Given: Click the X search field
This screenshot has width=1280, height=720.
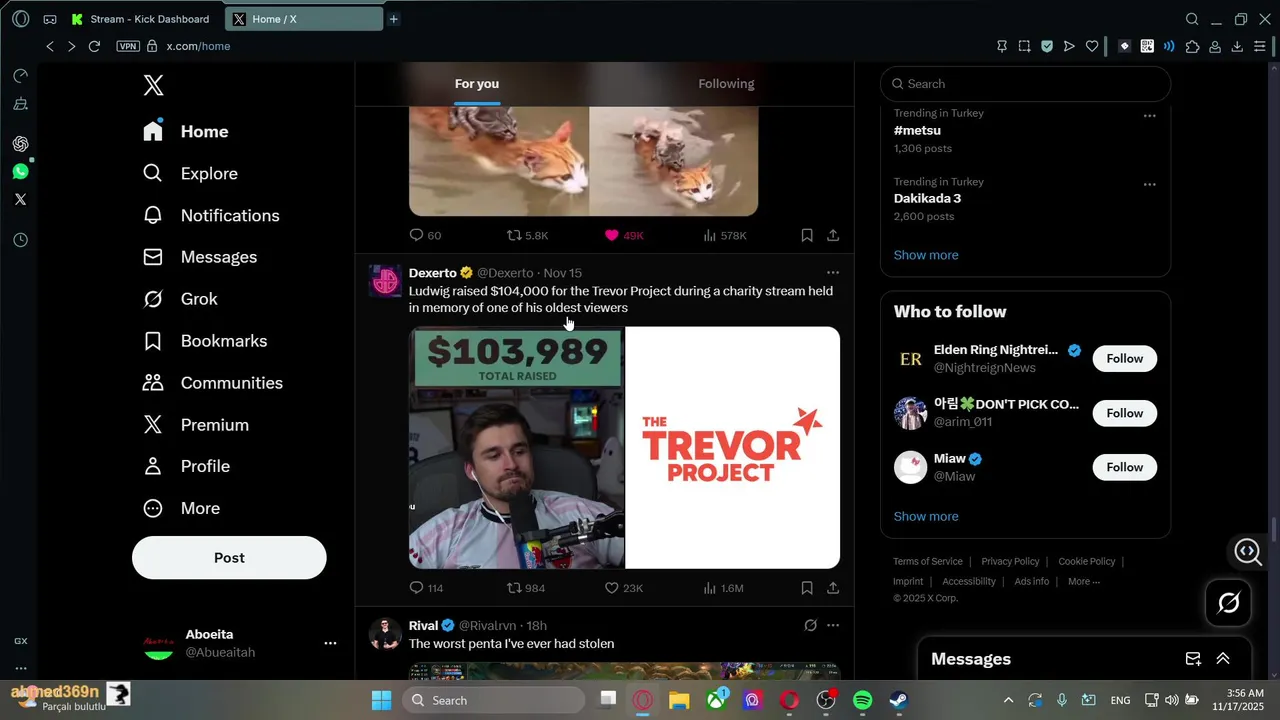Looking at the screenshot, I should pyautogui.click(x=1025, y=84).
